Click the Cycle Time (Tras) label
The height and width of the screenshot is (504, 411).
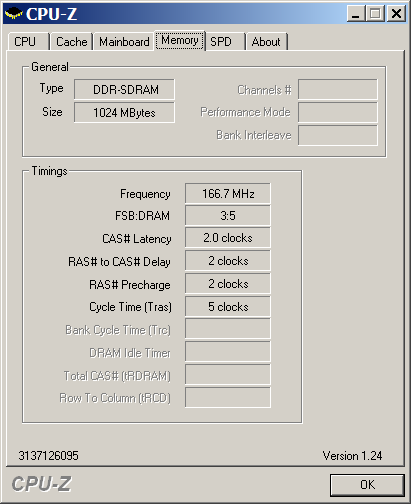point(130,307)
